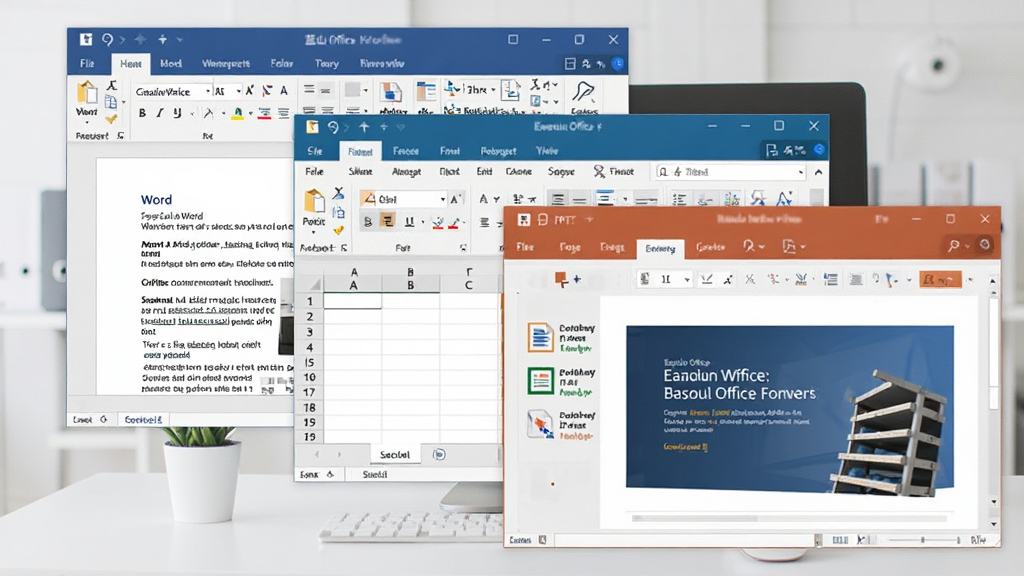Screen dimensions: 1024x576
Task: Click the Undo icon in the spreadsheet title bar
Action: coord(333,127)
